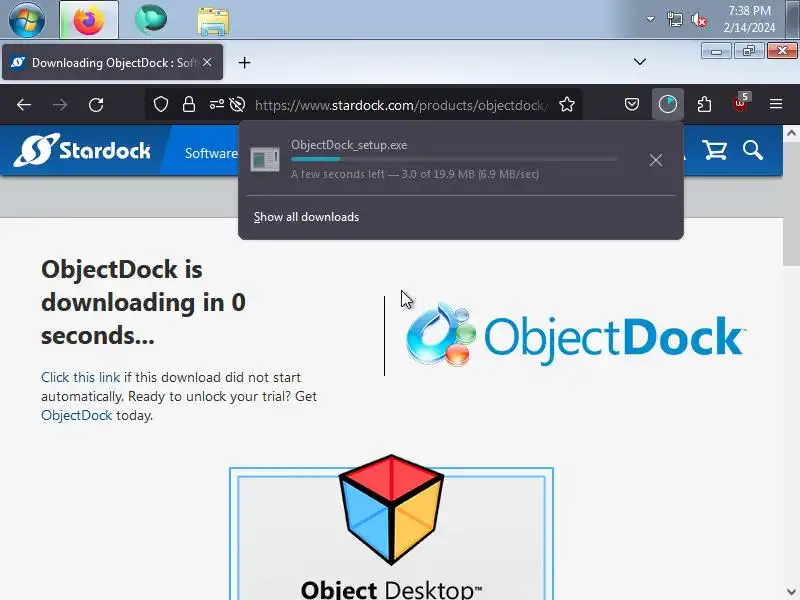This screenshot has width=800, height=600.
Task: Close the Downloading ObjectDock tab
Action: pyautogui.click(x=207, y=62)
